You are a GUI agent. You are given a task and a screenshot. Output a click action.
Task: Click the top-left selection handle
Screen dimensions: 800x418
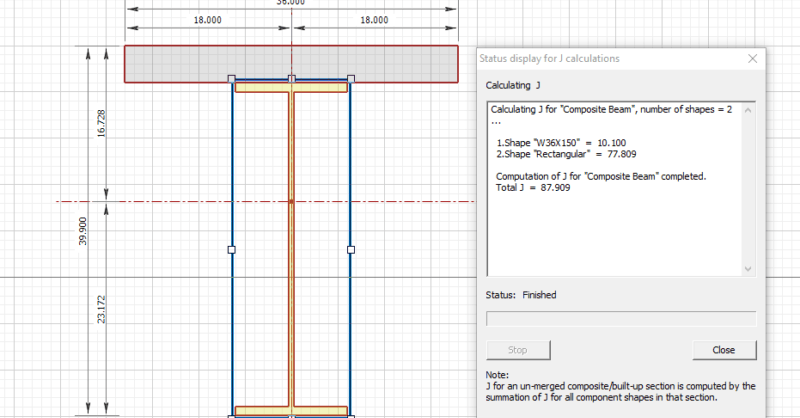232,78
